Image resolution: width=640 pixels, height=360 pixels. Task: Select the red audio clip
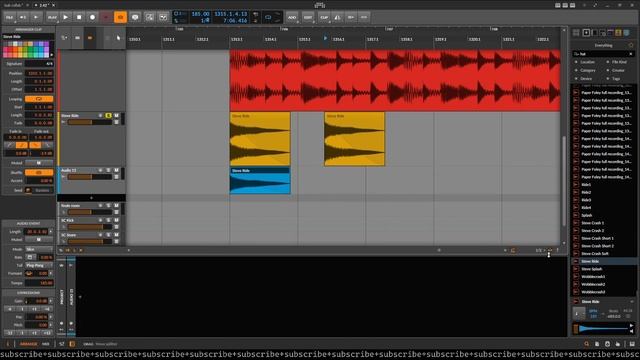tap(395, 80)
